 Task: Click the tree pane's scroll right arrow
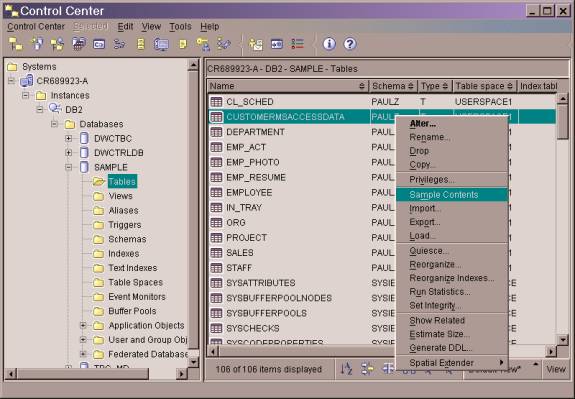tap(181, 374)
